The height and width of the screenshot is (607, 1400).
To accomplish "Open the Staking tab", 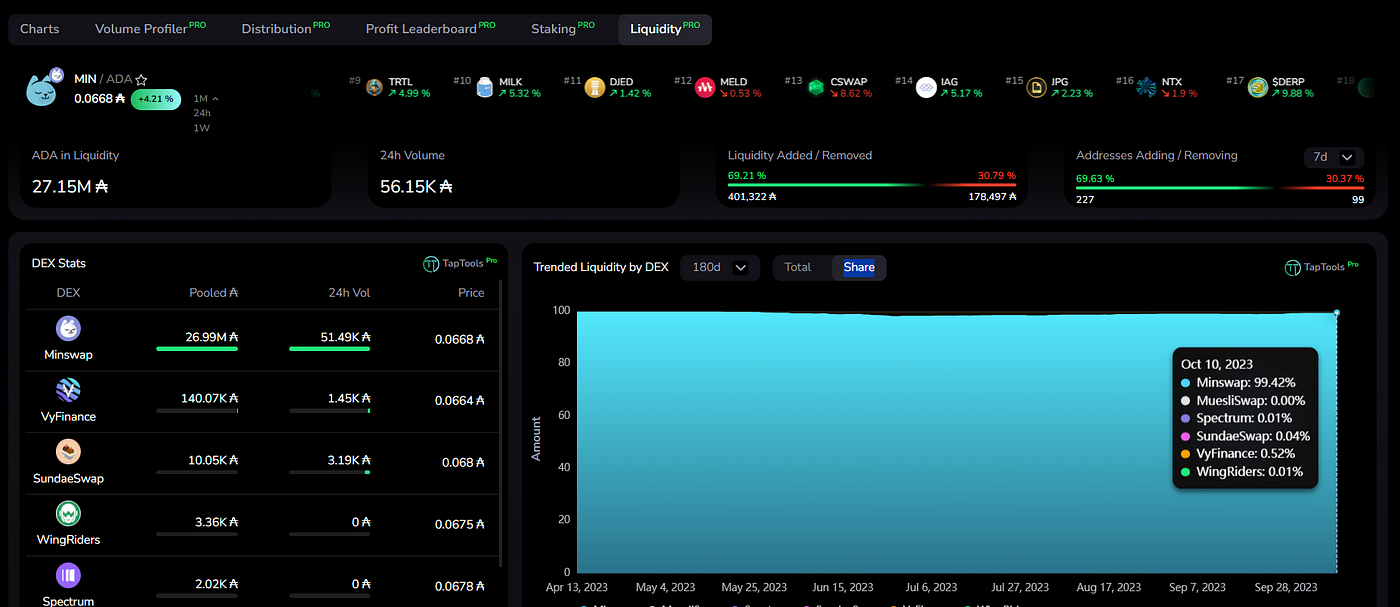I will (x=563, y=29).
